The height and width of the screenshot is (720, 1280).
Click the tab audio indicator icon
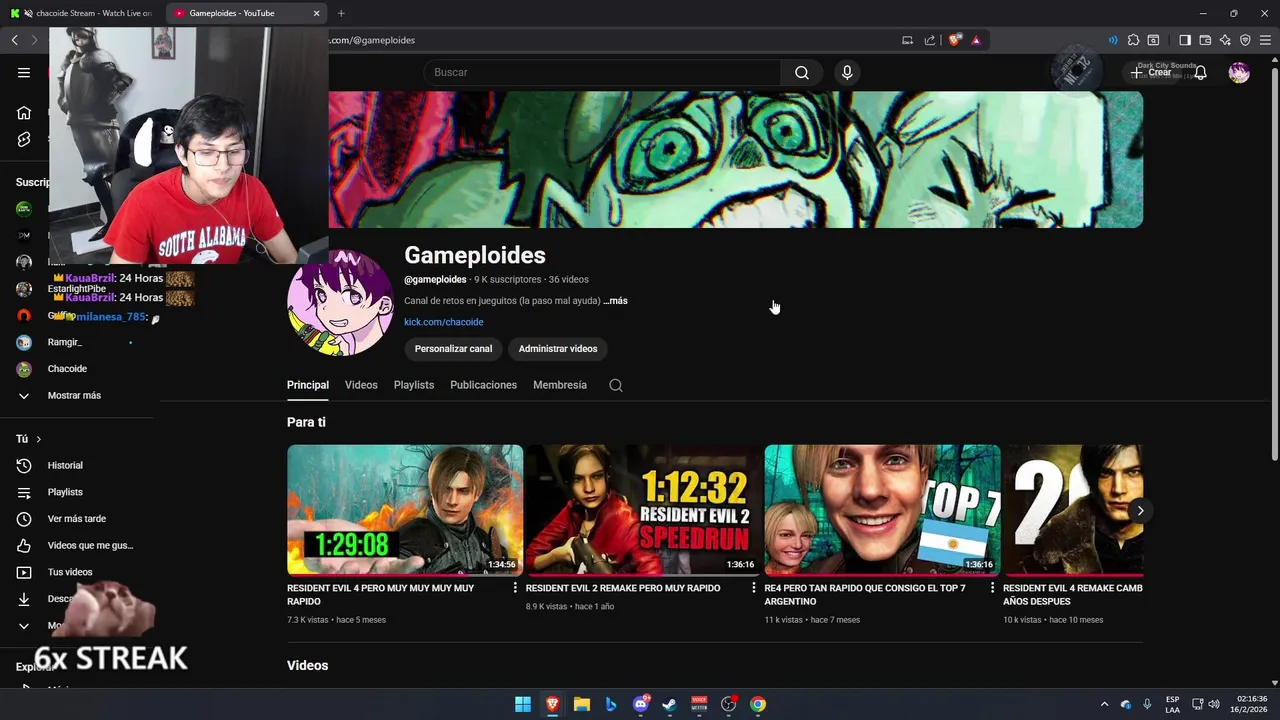pyautogui.click(x=1113, y=40)
